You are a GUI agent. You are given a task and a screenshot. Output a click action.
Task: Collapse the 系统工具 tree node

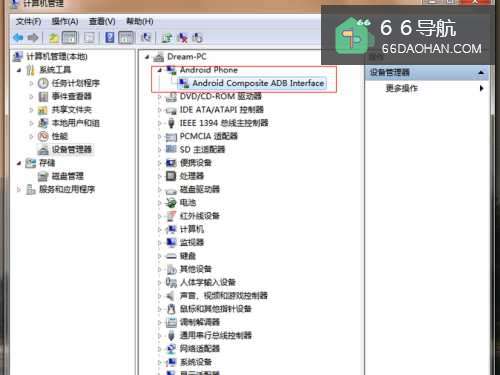[19, 70]
